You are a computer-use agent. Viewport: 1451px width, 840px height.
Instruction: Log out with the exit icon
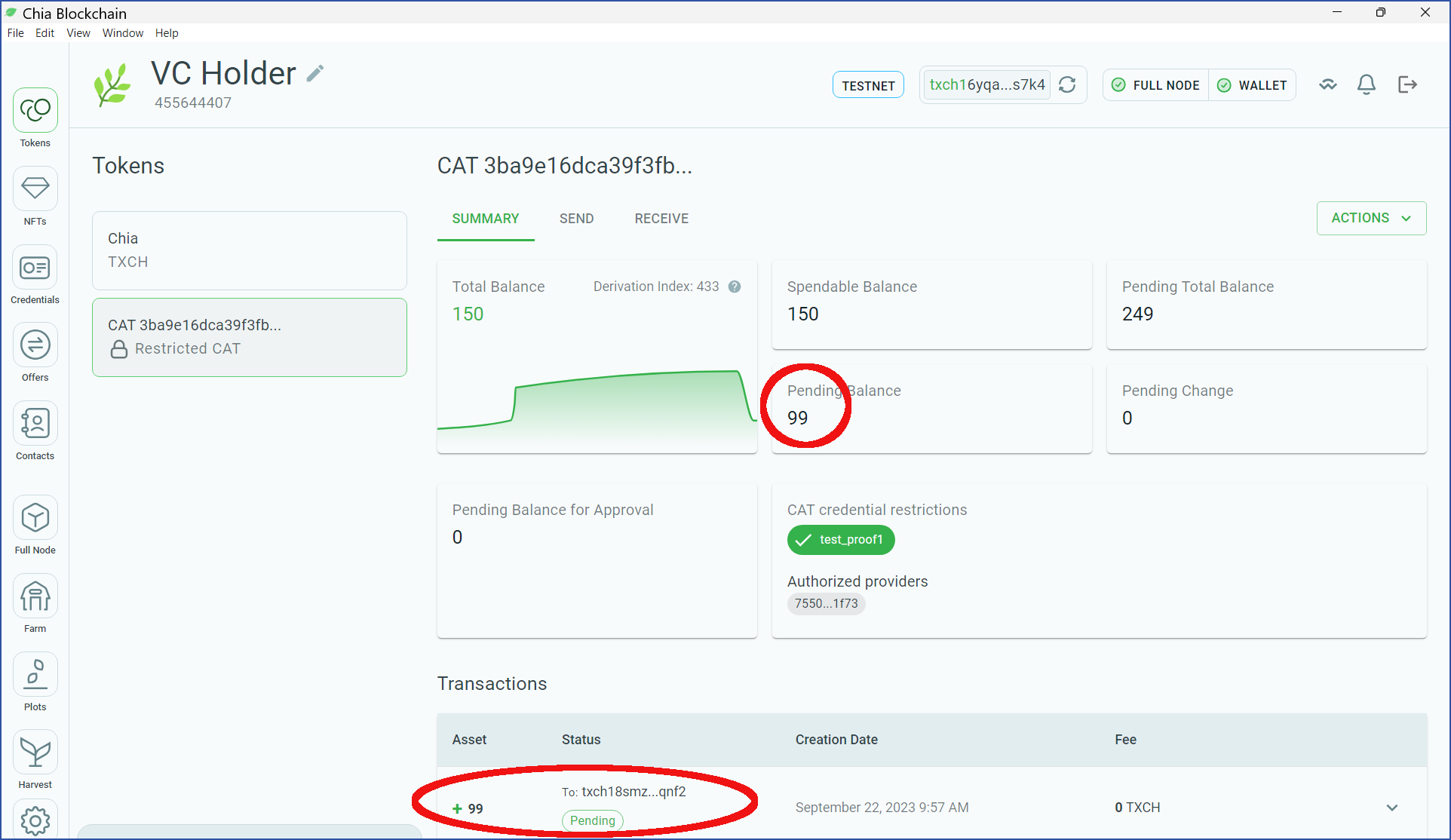pyautogui.click(x=1407, y=84)
